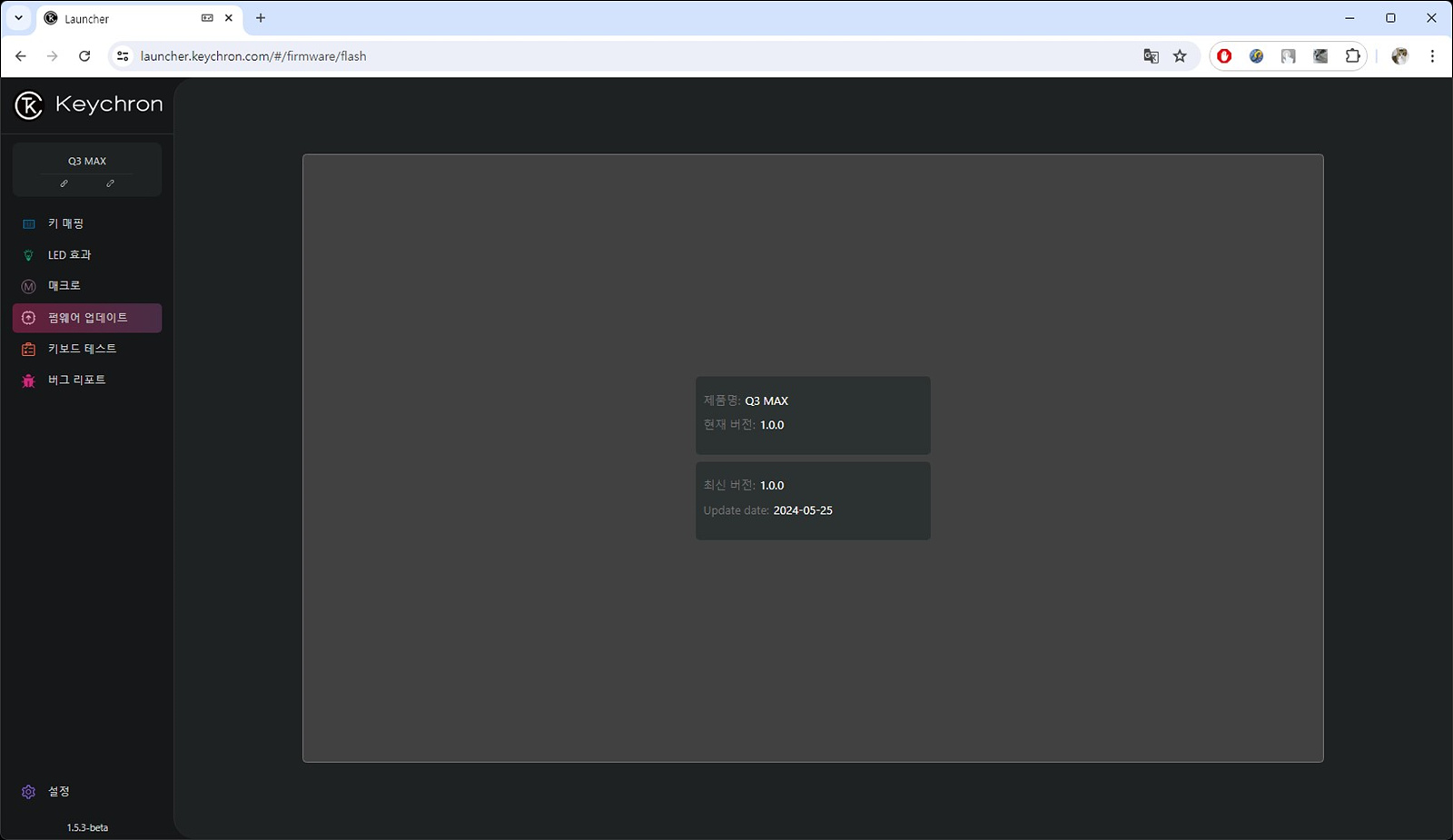Click the Keychron logo icon
1453x840 pixels.
click(x=29, y=105)
